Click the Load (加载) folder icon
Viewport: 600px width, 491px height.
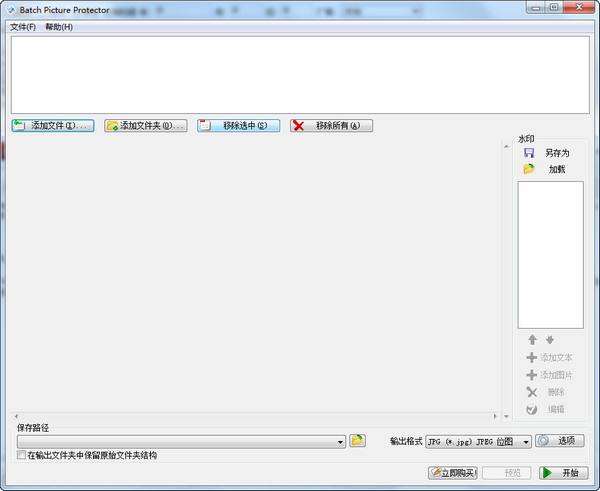point(529,169)
